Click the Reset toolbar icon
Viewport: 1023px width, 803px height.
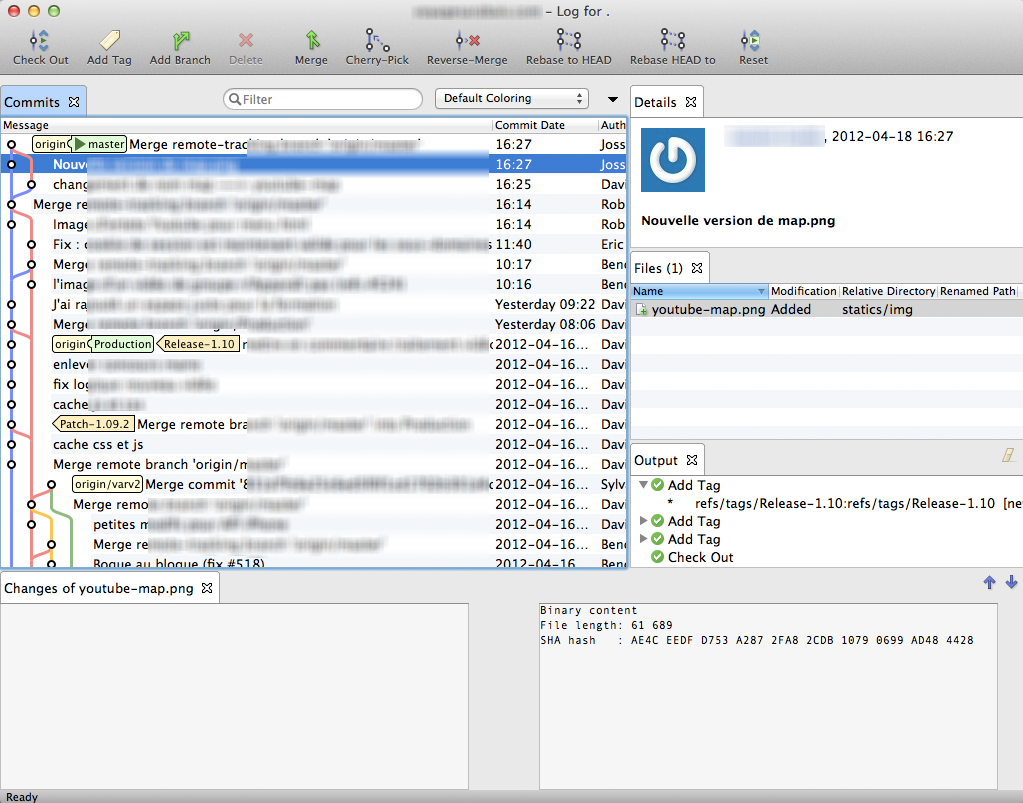coord(753,41)
